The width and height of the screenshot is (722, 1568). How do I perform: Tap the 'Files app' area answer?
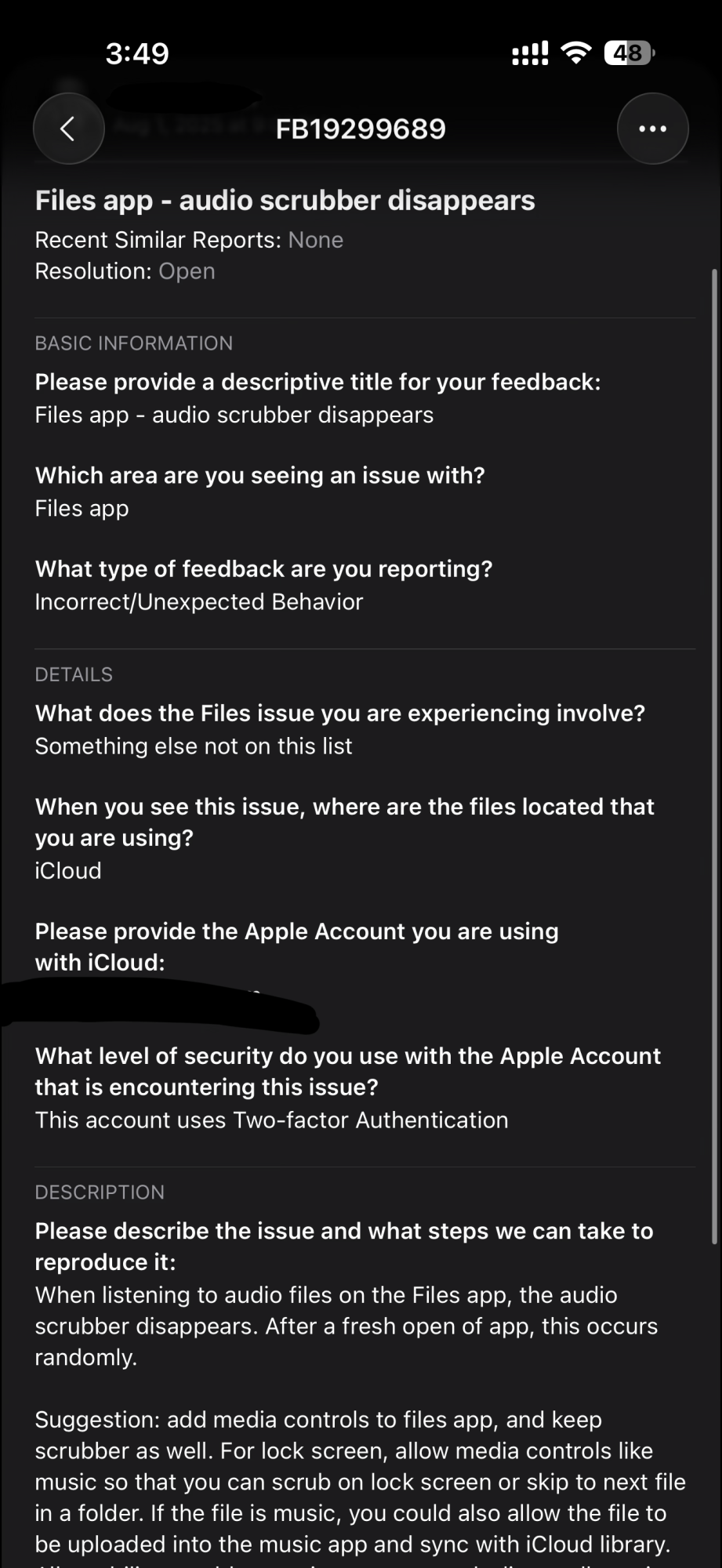tap(82, 509)
